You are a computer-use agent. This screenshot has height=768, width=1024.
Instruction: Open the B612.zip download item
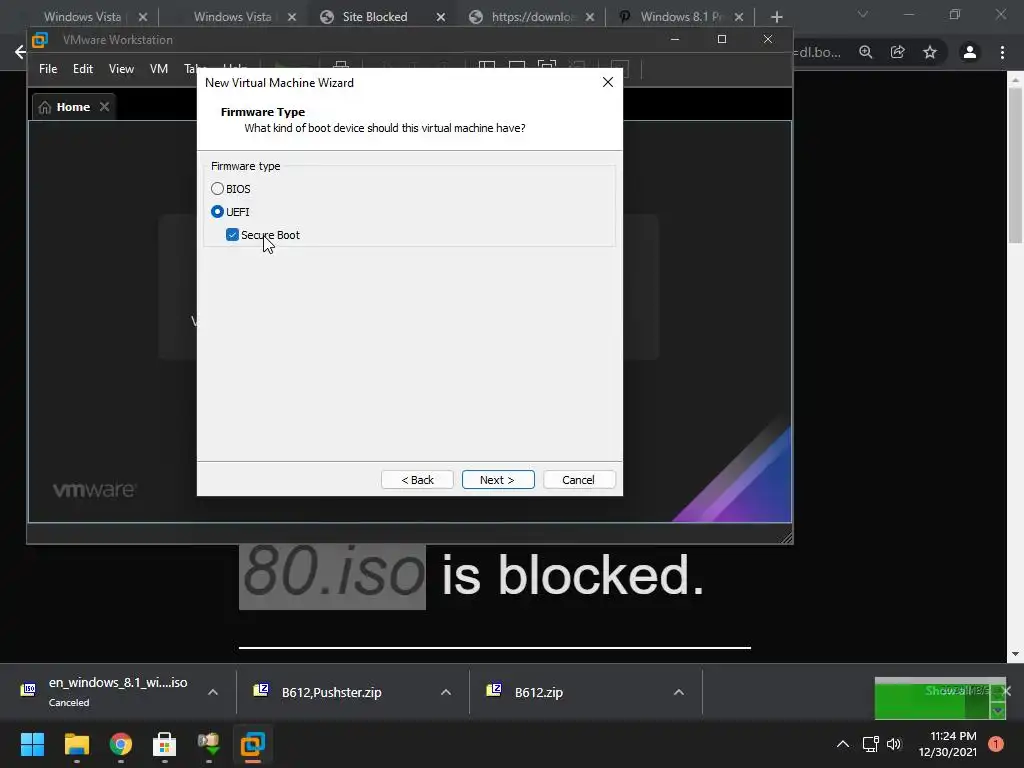(x=539, y=692)
